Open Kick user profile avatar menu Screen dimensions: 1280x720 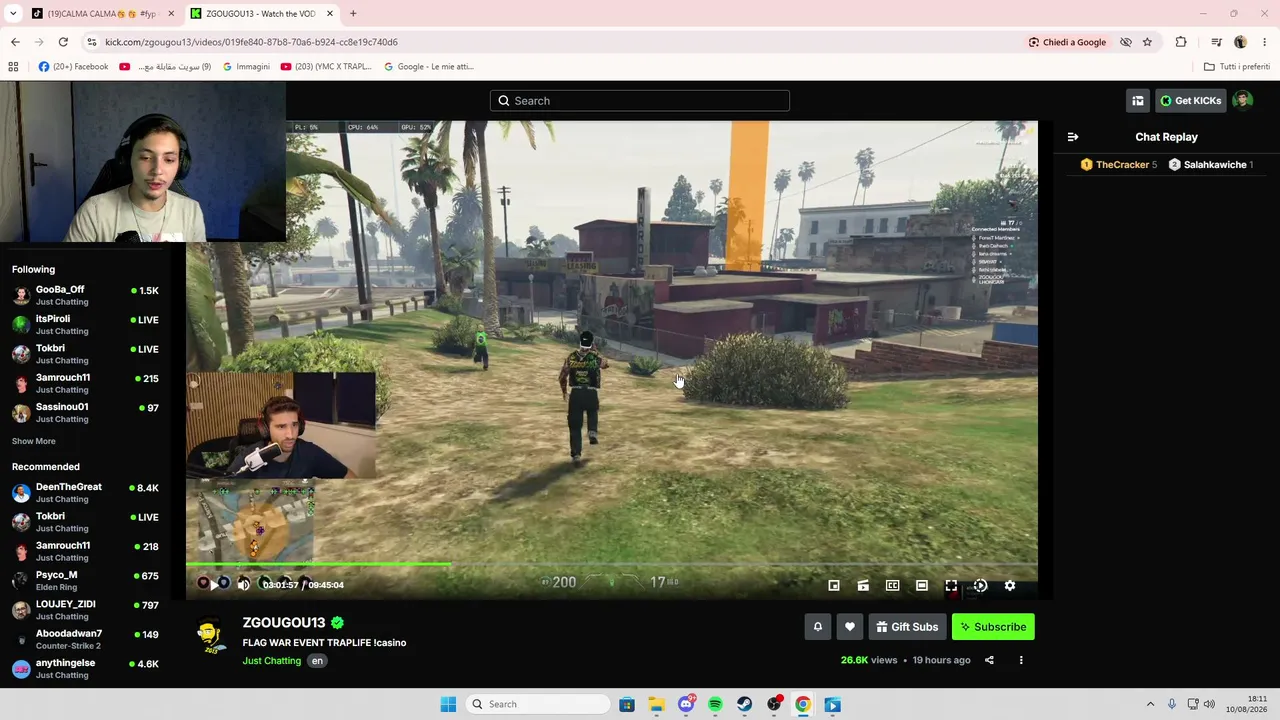click(1242, 100)
